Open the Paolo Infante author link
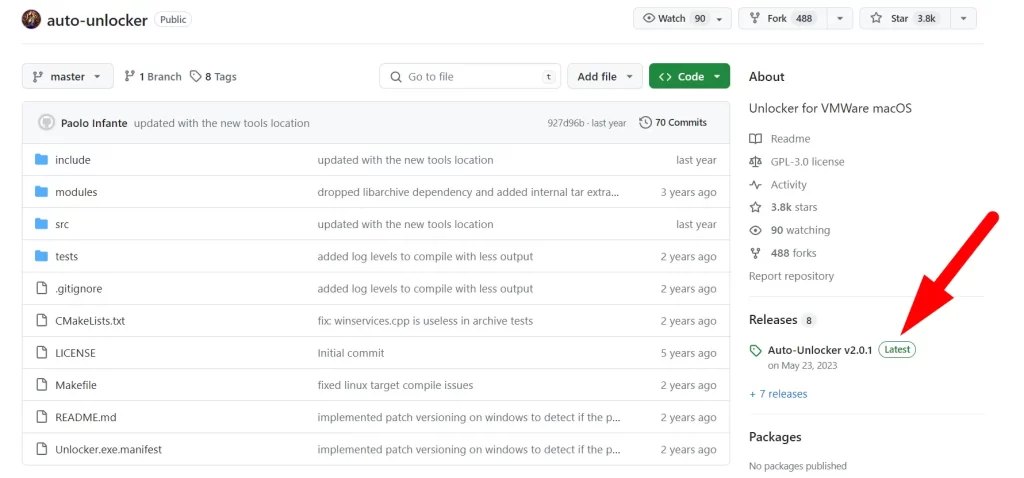This screenshot has width=1024, height=478. (94, 123)
